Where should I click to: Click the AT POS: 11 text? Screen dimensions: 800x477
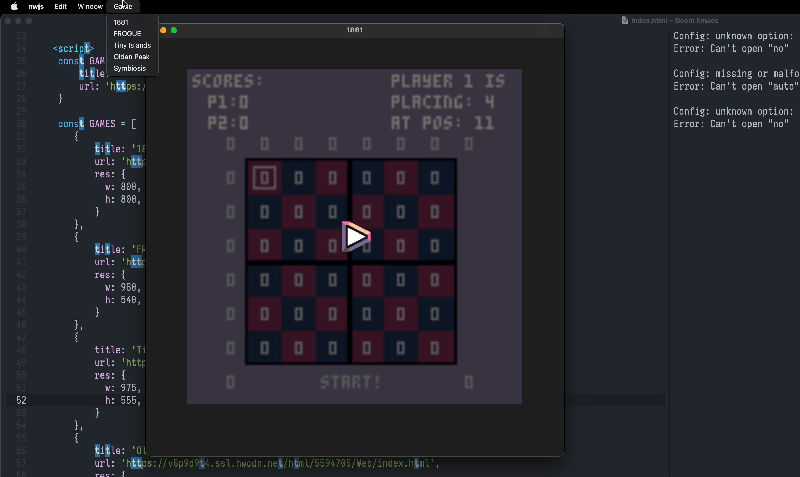pyautogui.click(x=443, y=123)
